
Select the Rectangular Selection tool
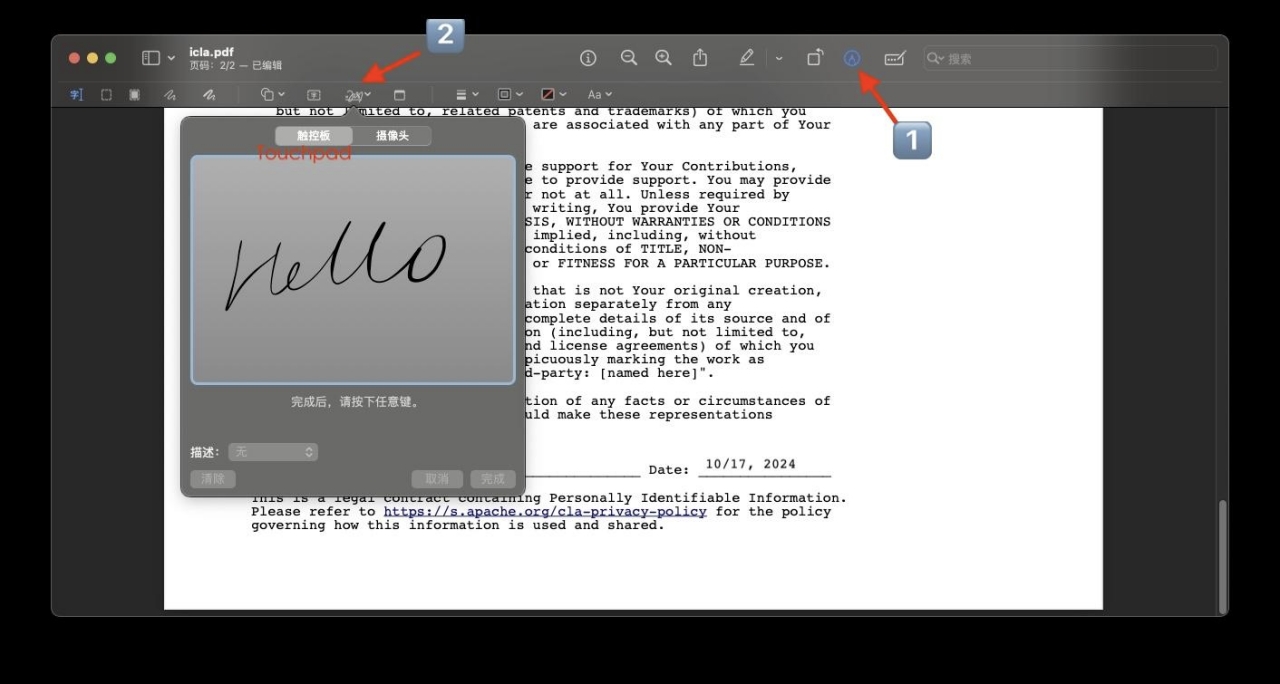[x=106, y=95]
